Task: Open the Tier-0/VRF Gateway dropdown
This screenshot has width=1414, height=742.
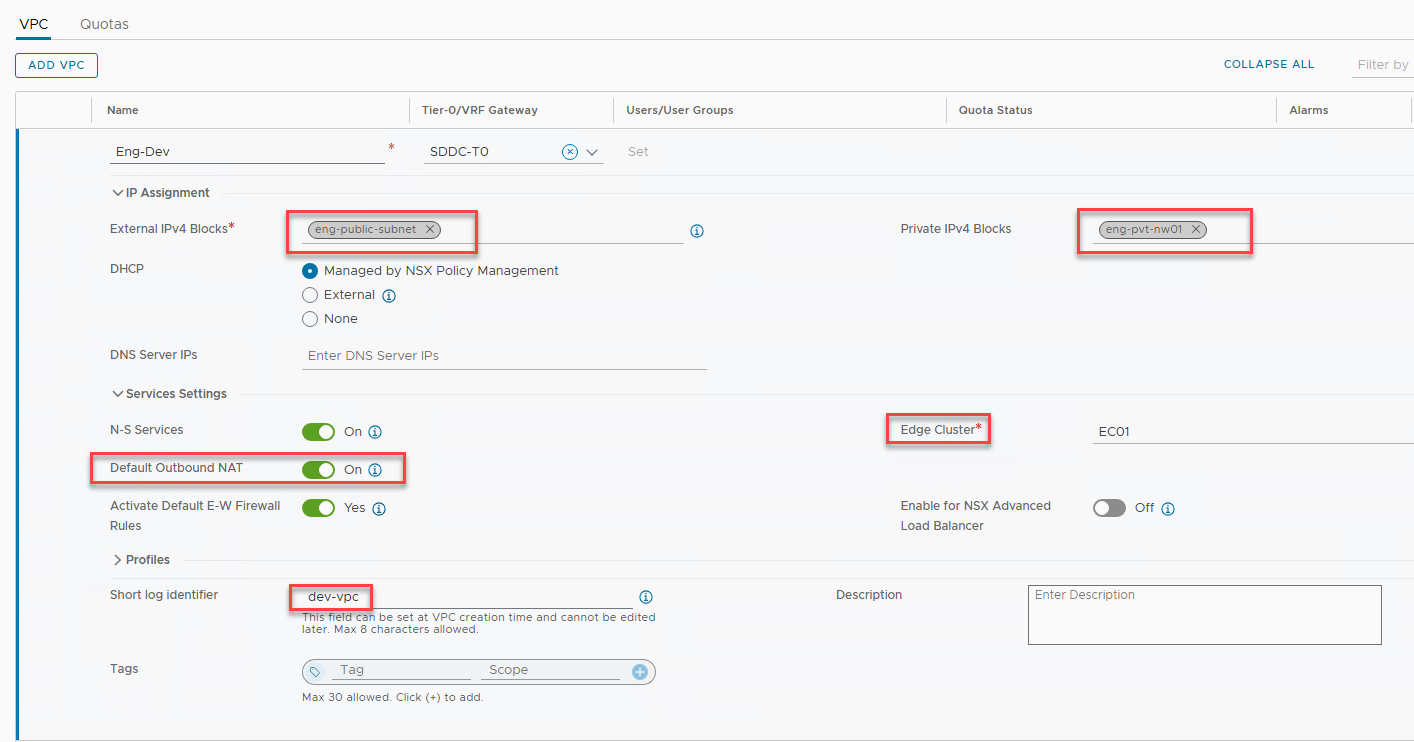Action: (592, 153)
